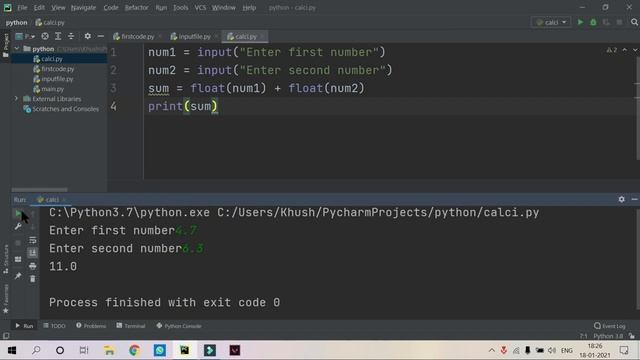
Task: Open the Run menu
Action: click(x=161, y=7)
